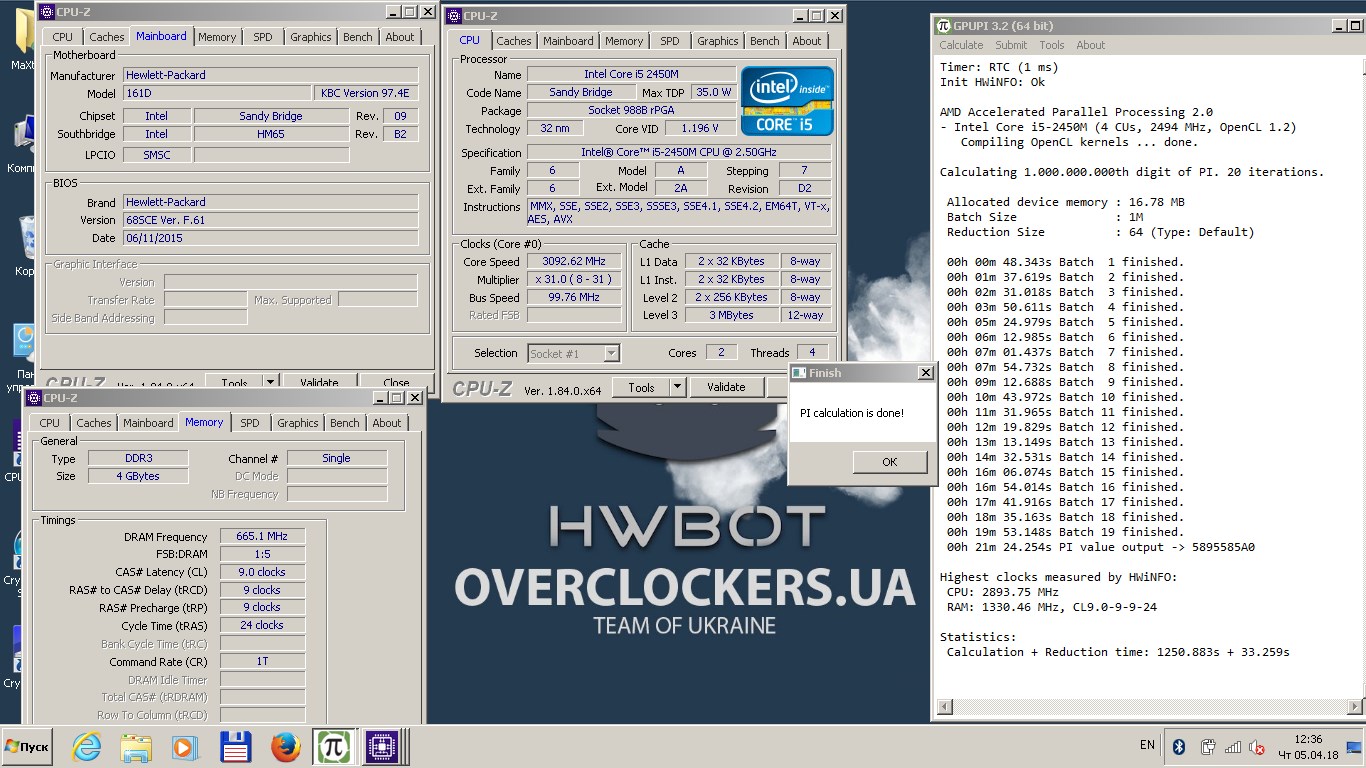Viewport: 1366px width, 768px height.
Task: Switch to About tab in the CPU window
Action: click(x=807, y=41)
